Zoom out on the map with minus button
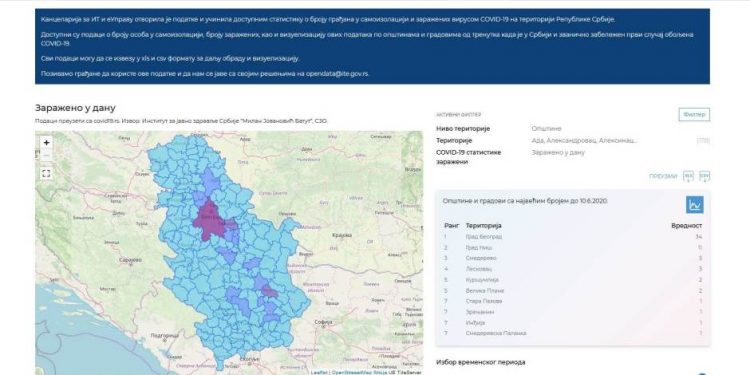 46,155
